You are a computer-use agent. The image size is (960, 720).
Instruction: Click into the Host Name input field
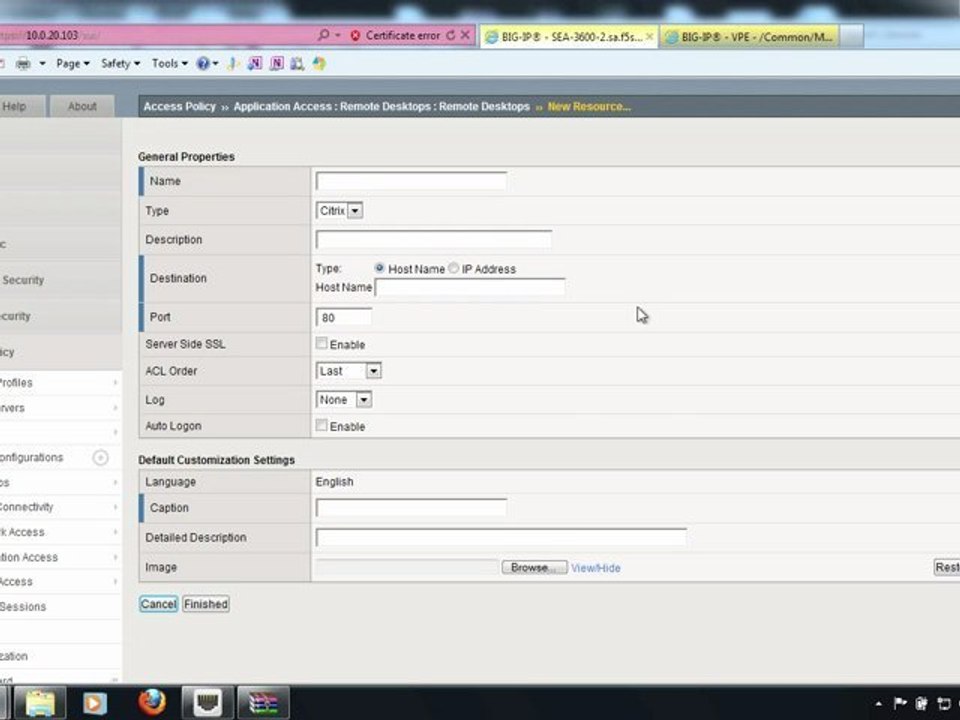point(470,287)
